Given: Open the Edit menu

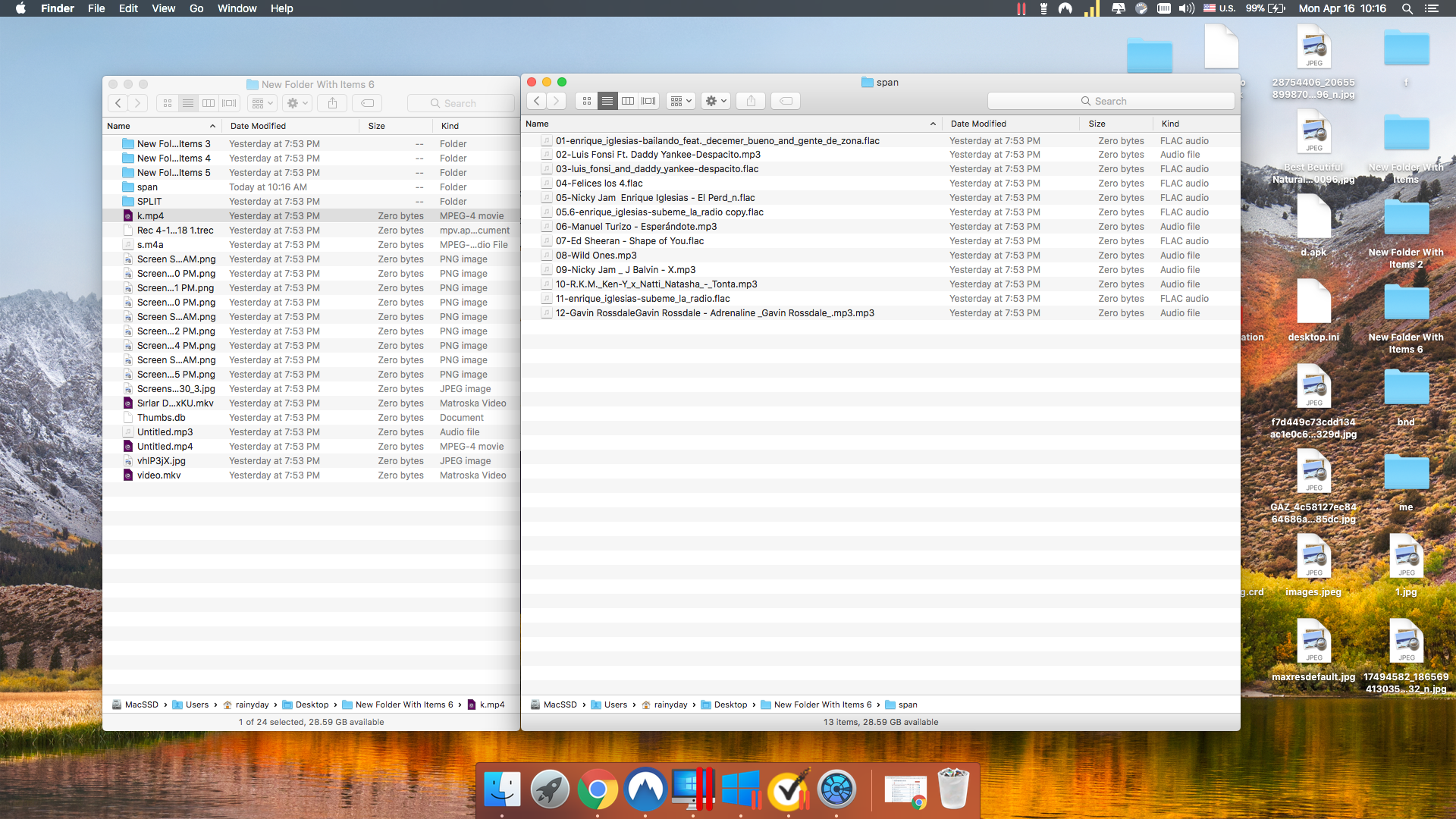Looking at the screenshot, I should pos(128,8).
